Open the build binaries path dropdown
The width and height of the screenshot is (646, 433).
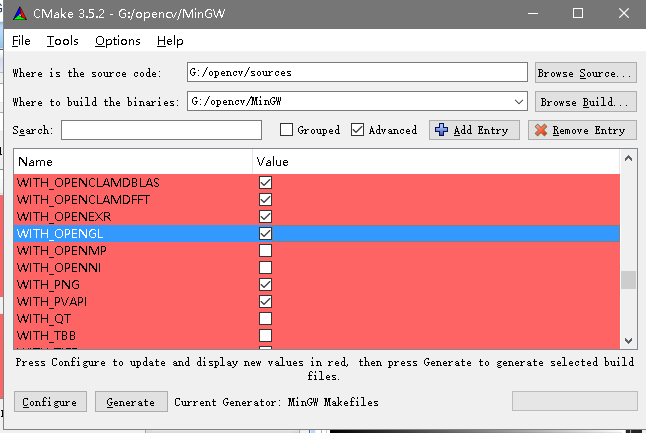point(519,101)
